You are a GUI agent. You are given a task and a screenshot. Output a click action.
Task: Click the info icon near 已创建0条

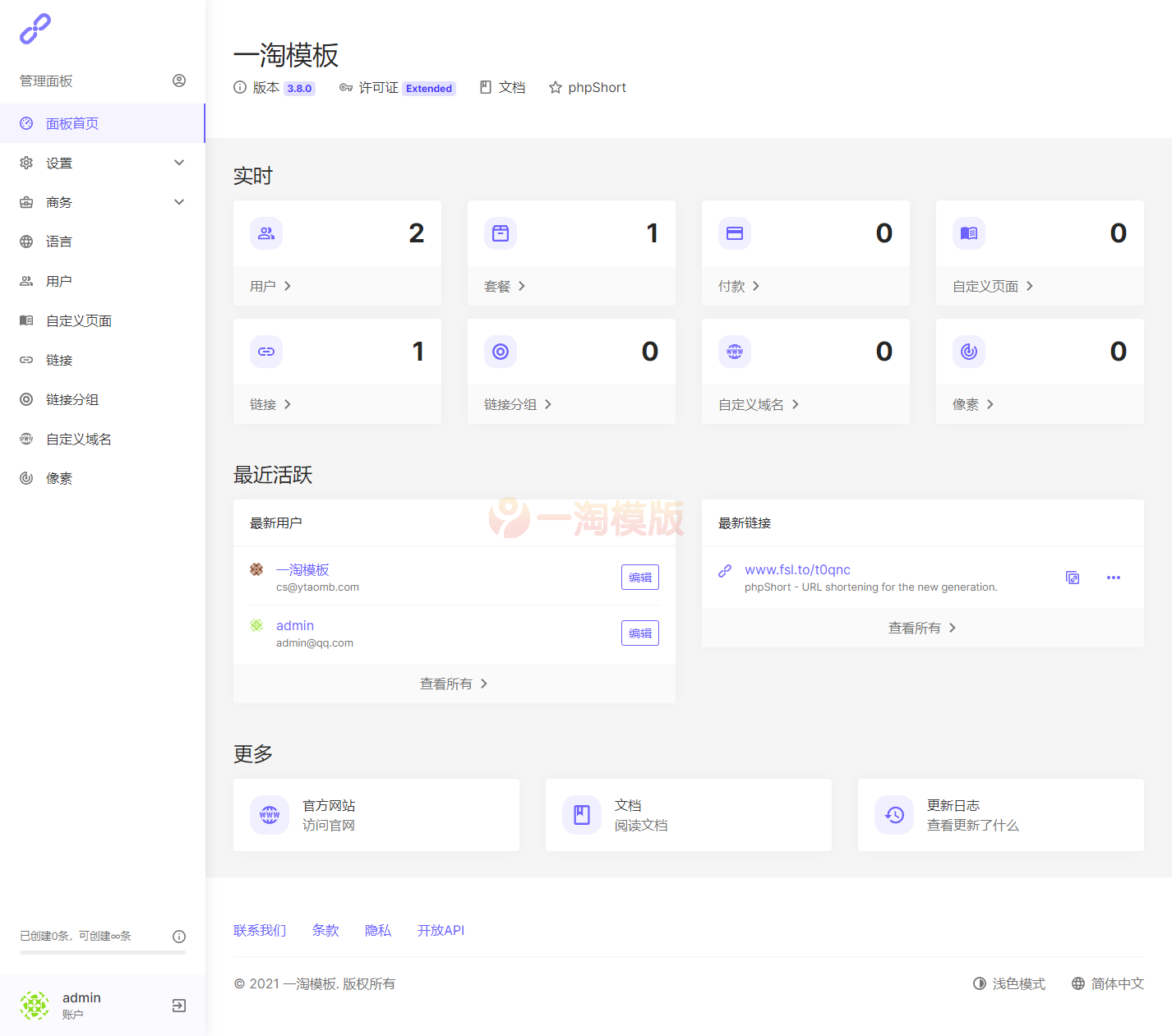pos(179,936)
